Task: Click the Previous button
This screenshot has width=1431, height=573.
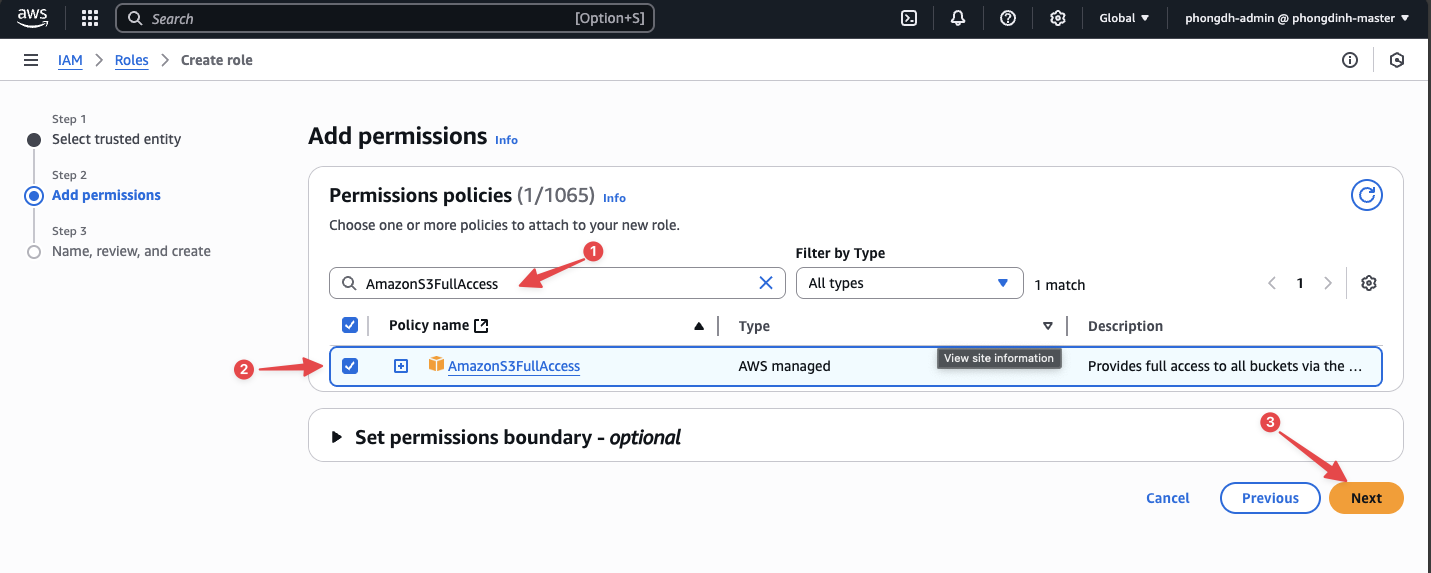Action: [x=1270, y=498]
